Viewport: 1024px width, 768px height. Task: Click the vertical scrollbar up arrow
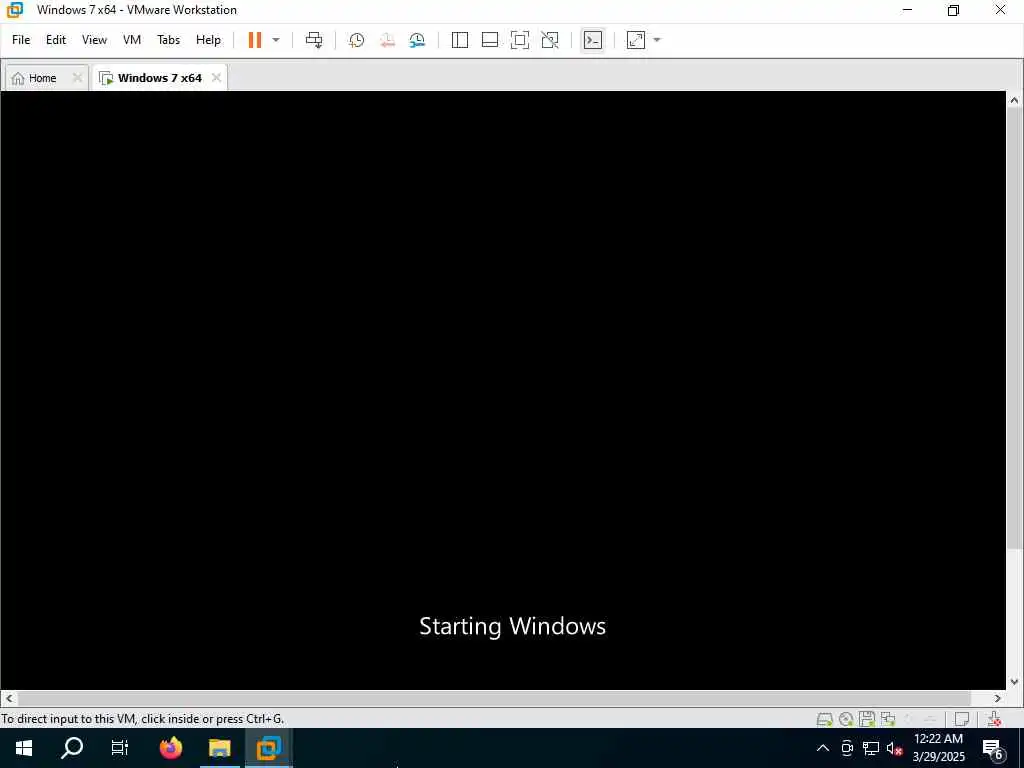point(1014,101)
